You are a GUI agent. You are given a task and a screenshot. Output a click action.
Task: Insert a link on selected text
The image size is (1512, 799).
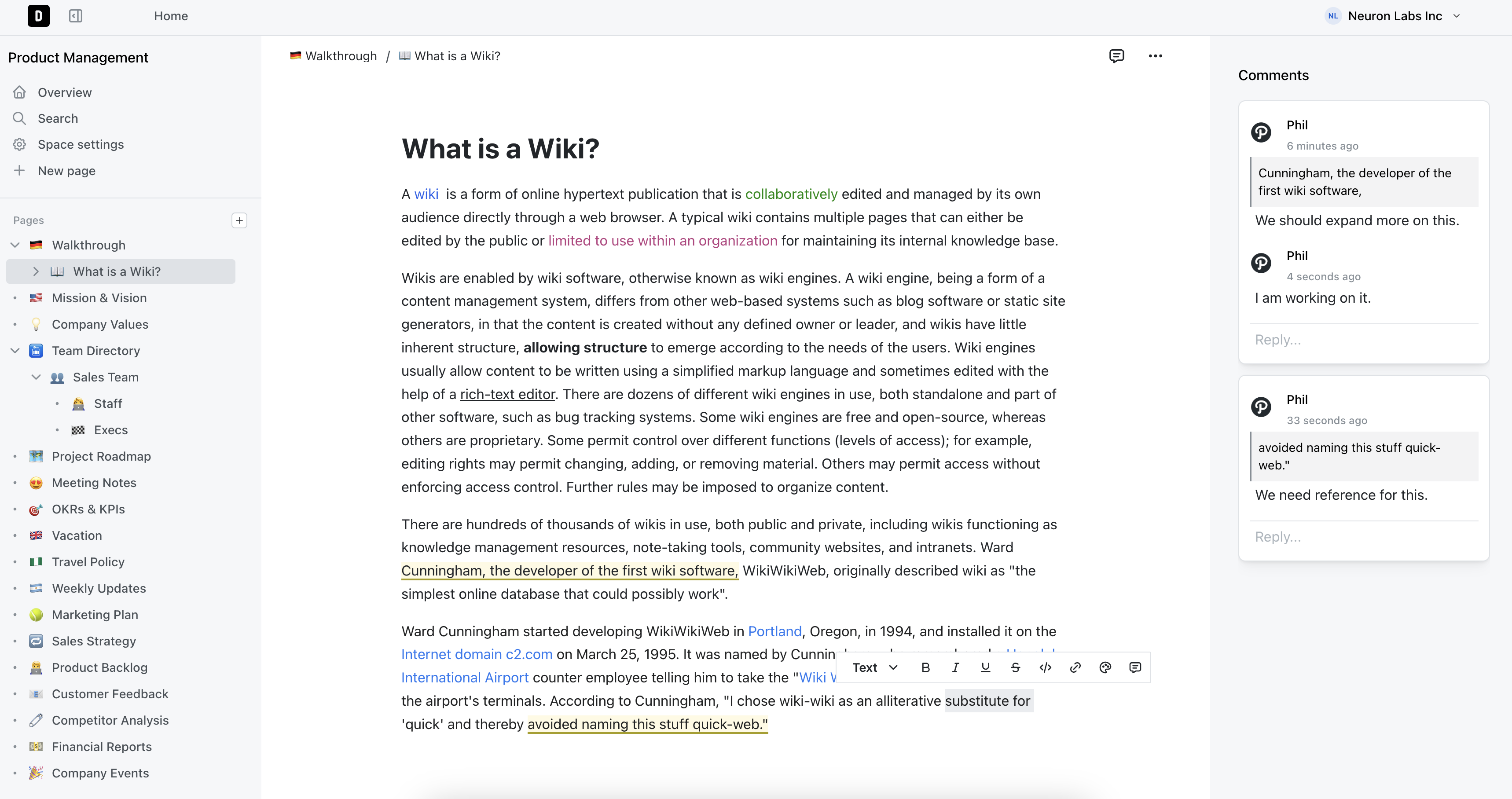pos(1075,667)
